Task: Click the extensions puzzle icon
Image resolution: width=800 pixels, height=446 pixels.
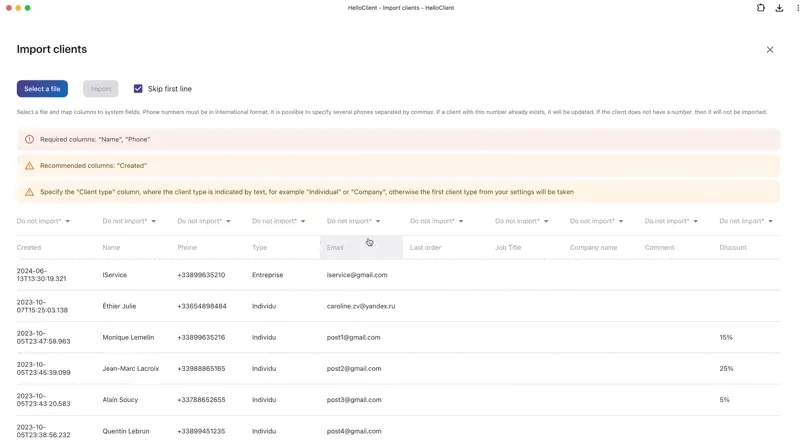Action: (x=760, y=8)
